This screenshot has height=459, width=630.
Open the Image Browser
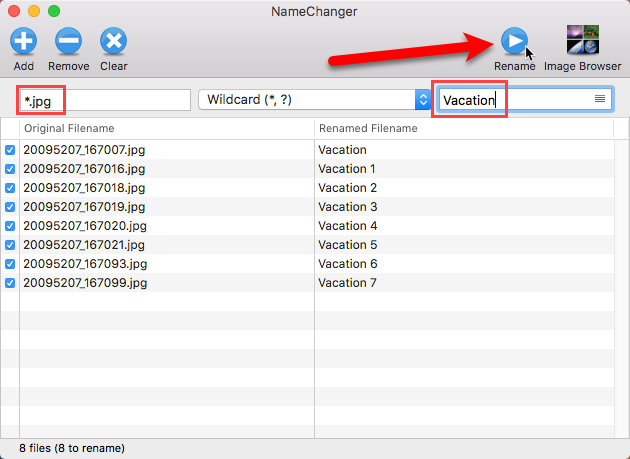(583, 40)
